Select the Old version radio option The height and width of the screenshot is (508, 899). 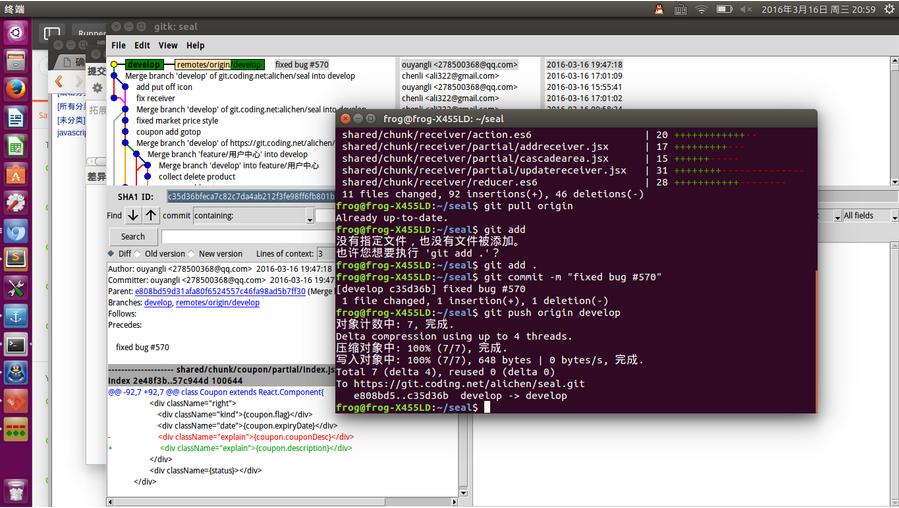point(138,254)
